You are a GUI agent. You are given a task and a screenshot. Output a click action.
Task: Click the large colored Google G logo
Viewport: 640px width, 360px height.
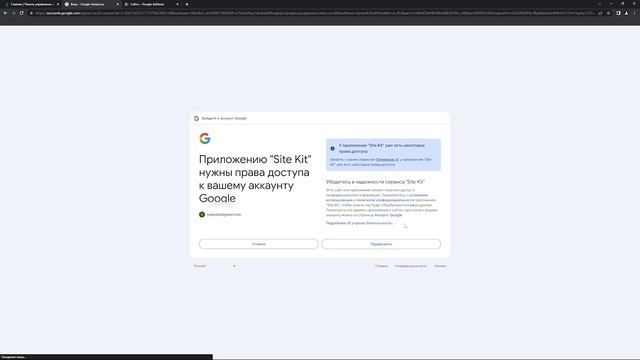click(205, 138)
